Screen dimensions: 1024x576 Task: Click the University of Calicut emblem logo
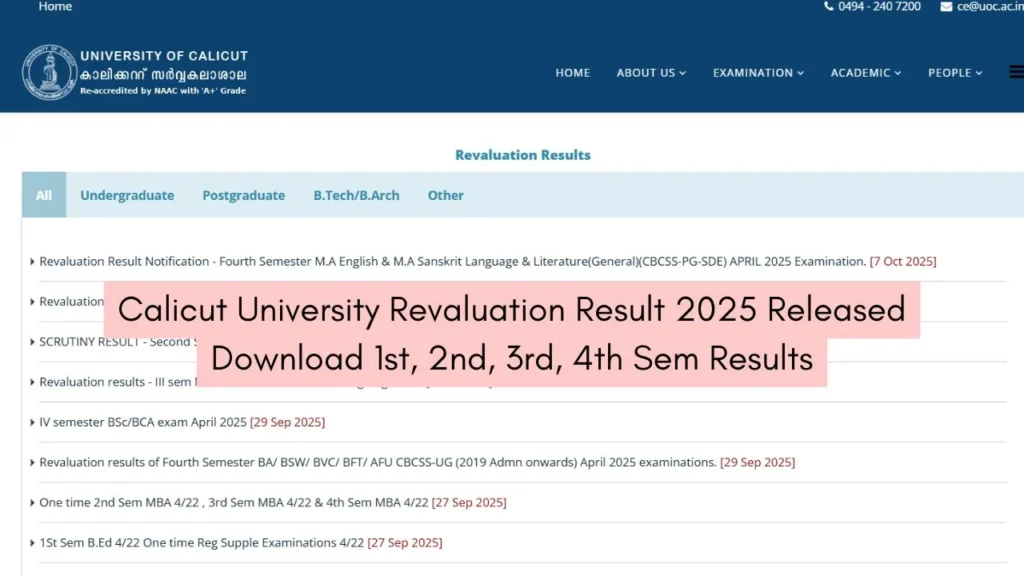[x=49, y=72]
